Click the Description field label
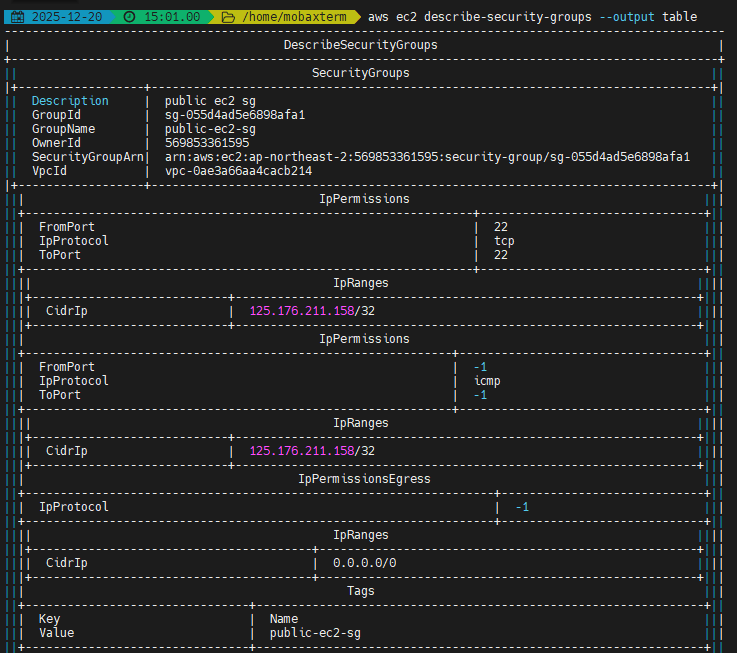The width and height of the screenshot is (737, 653). 70,101
